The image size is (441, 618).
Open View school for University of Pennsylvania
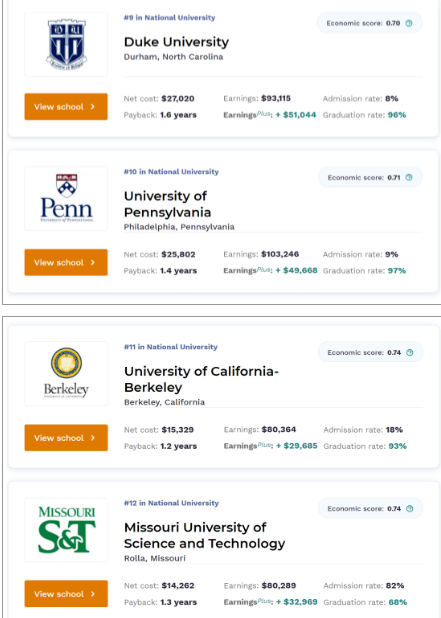click(66, 262)
